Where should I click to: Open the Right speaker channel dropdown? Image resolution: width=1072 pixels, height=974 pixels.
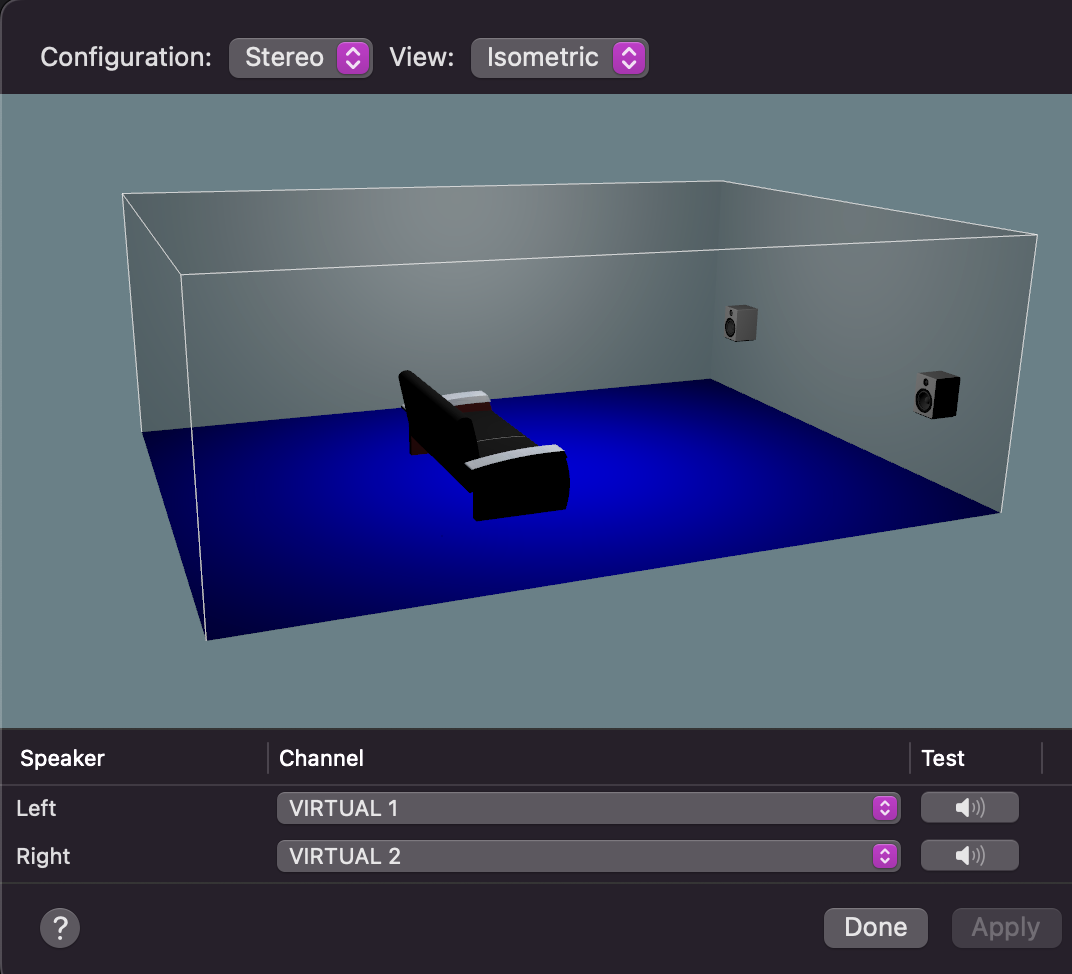tap(588, 856)
